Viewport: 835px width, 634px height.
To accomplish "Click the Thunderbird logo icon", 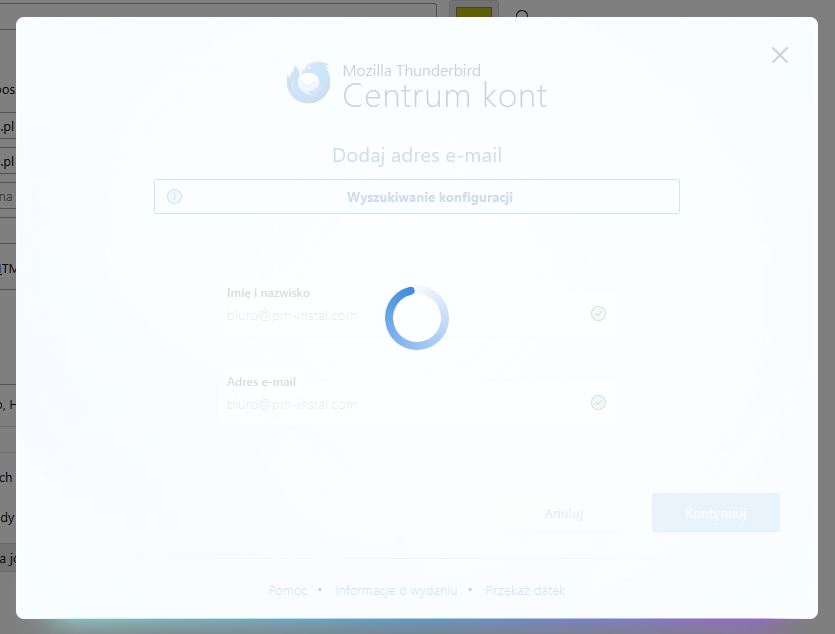I will (308, 83).
